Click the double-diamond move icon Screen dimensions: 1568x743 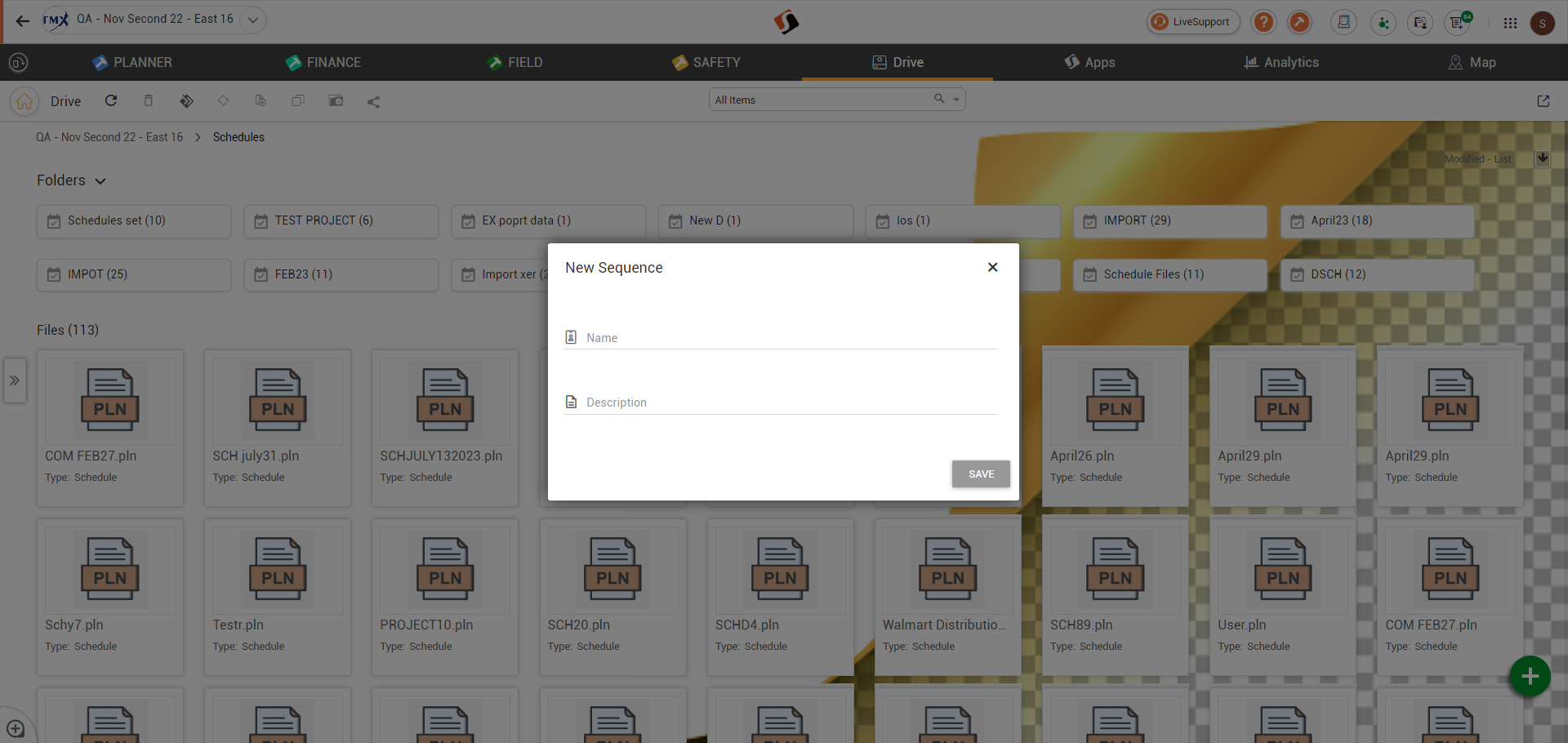(186, 100)
